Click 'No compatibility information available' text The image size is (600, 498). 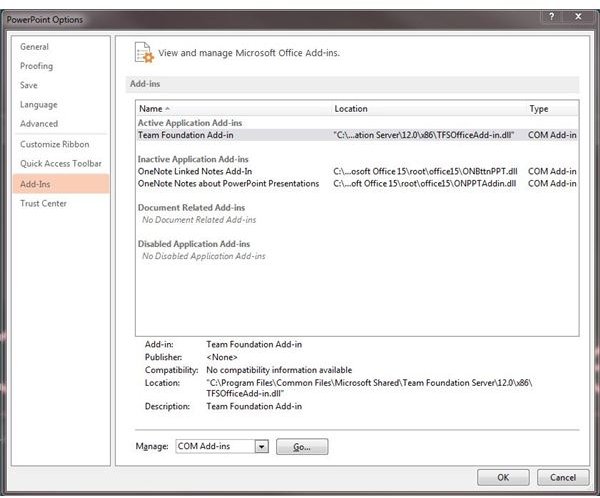pyautogui.click(x=279, y=370)
